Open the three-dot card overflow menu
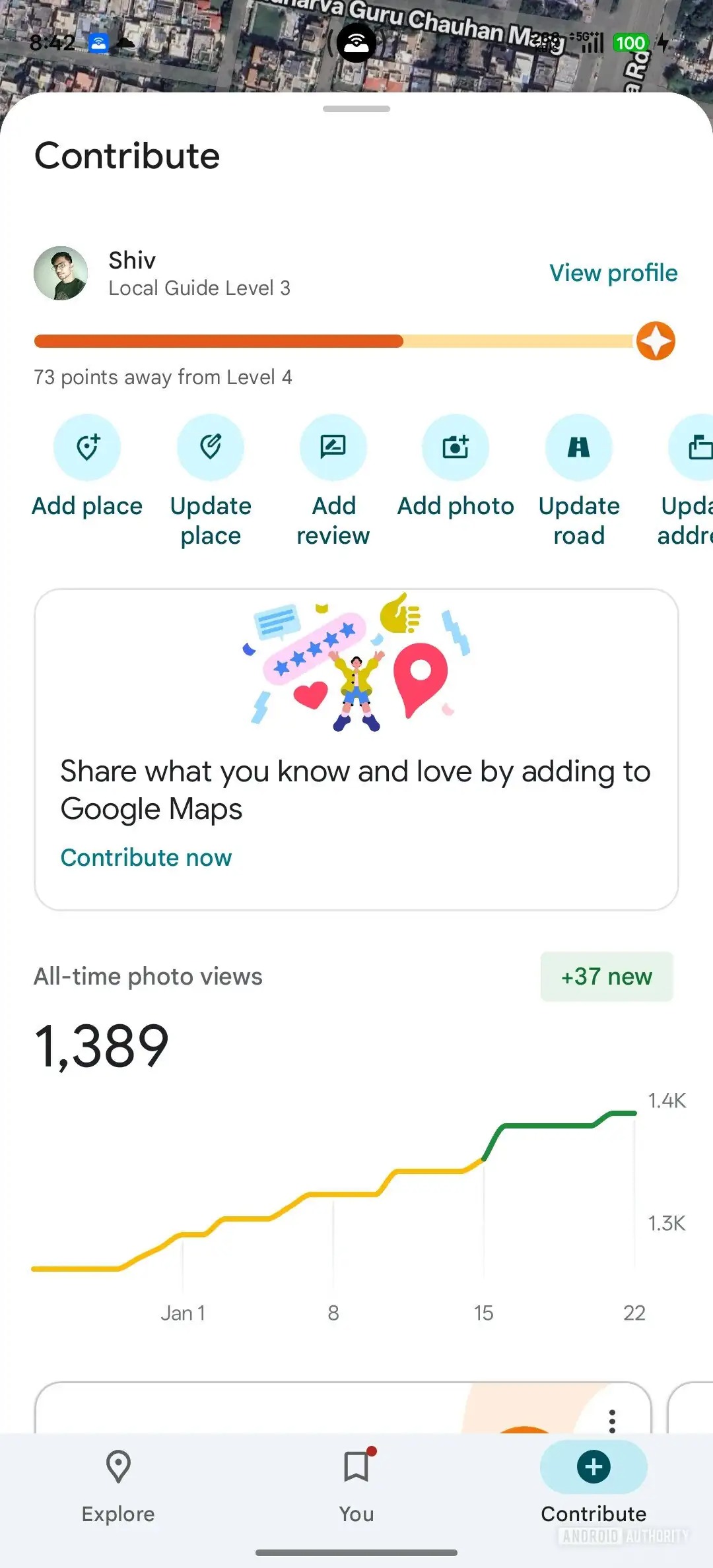This screenshot has width=713, height=1568. 612,1421
